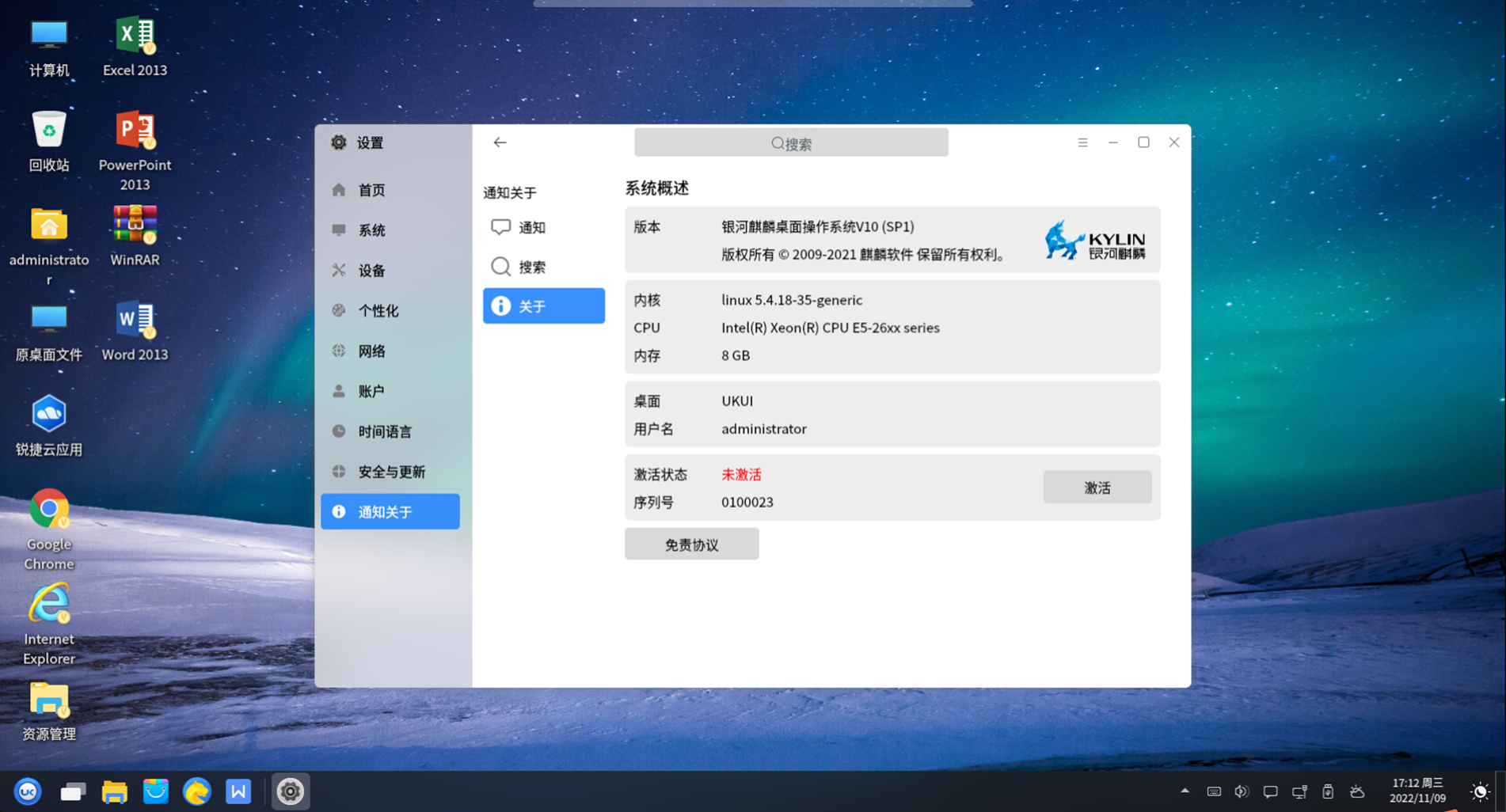Launch the browser icon in taskbar

click(x=197, y=791)
